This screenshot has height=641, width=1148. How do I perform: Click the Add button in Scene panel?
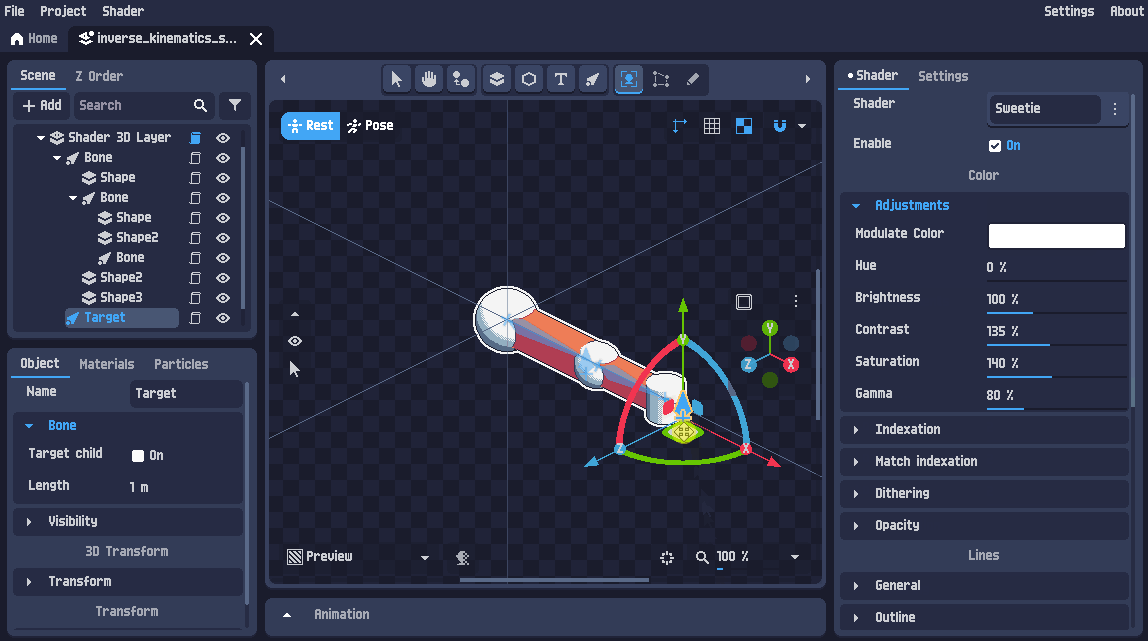[x=42, y=105]
